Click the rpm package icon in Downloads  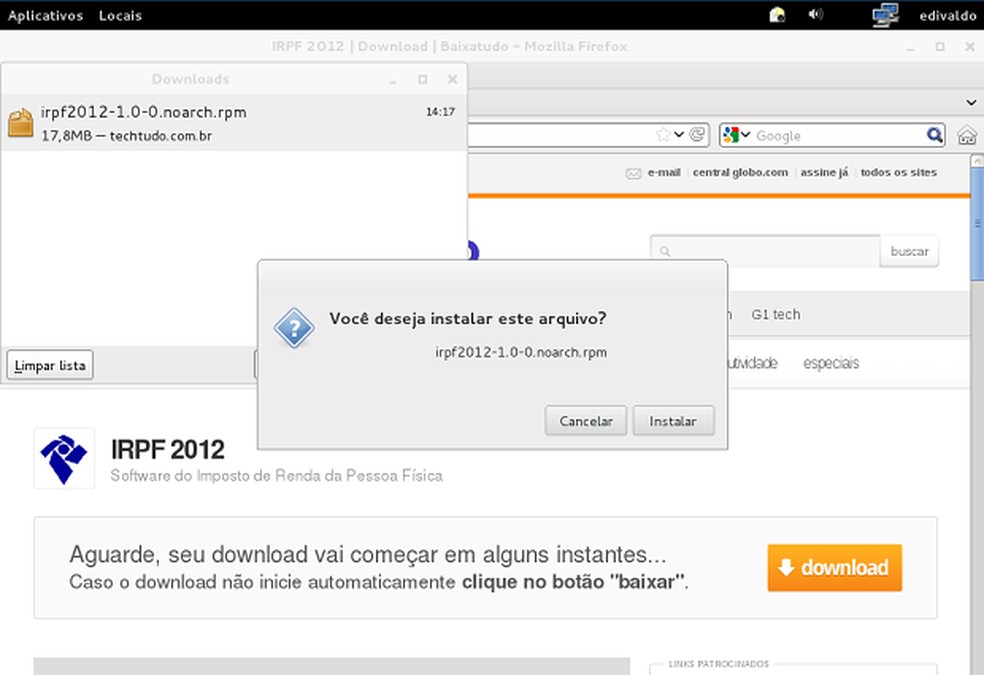[21, 123]
